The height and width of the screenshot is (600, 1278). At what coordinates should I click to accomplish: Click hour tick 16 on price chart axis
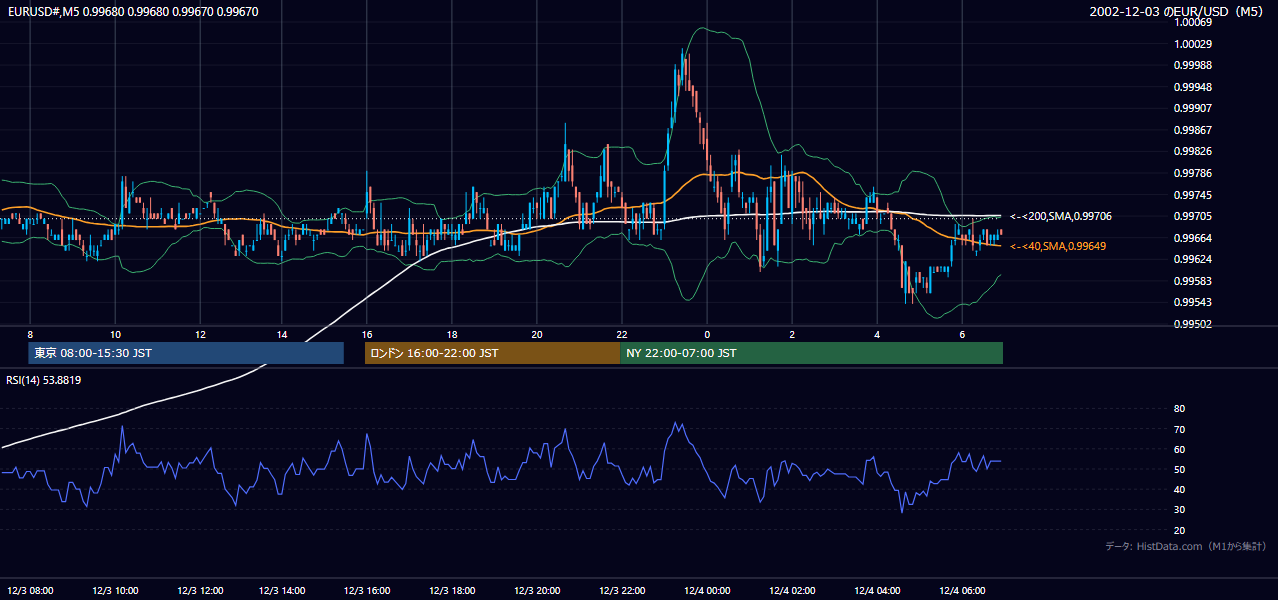pyautogui.click(x=367, y=334)
